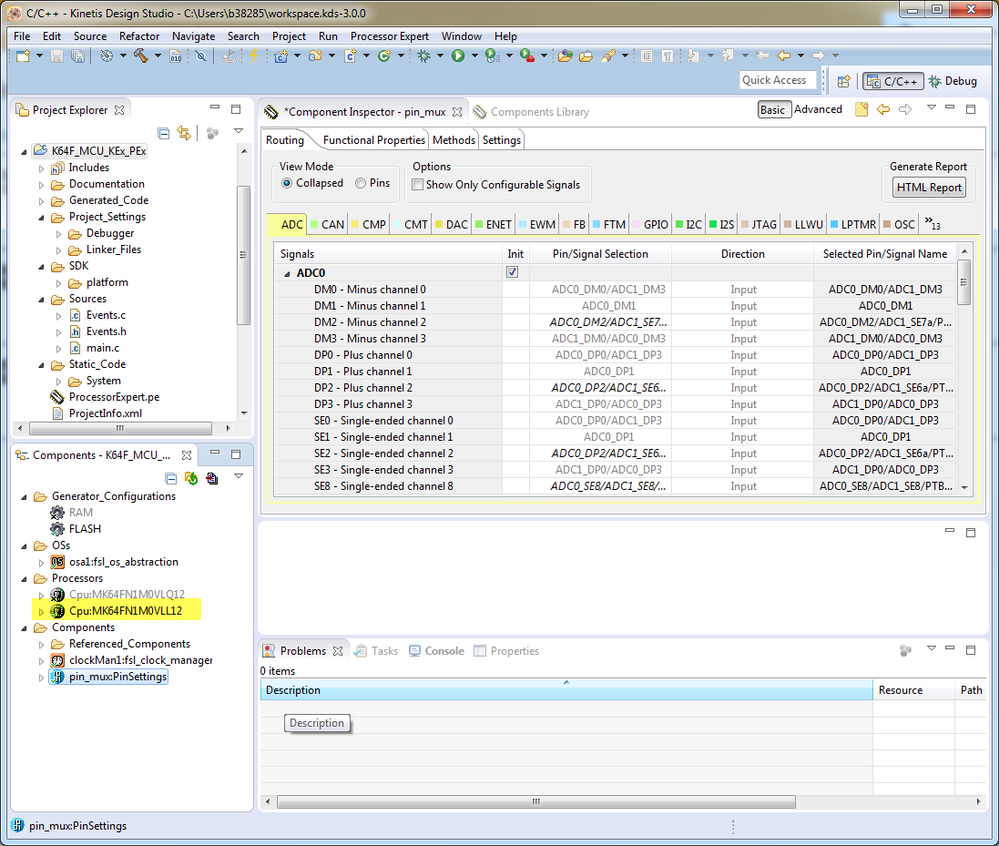Enable Show Only Configurable Signals checkbox
The height and width of the screenshot is (846, 999).
click(x=417, y=185)
